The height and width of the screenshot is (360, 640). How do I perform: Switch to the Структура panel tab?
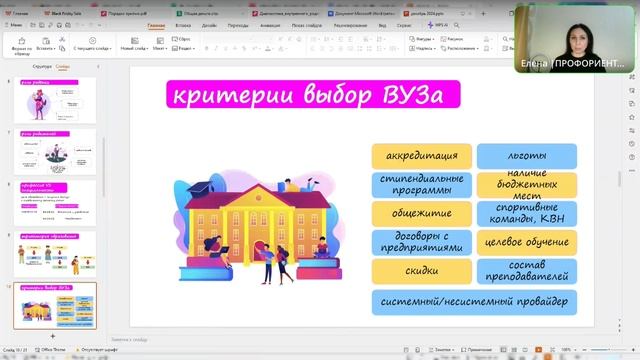tap(42, 66)
